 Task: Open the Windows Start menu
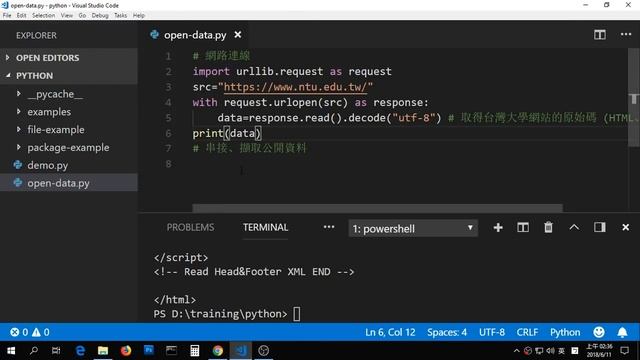tap(11, 351)
